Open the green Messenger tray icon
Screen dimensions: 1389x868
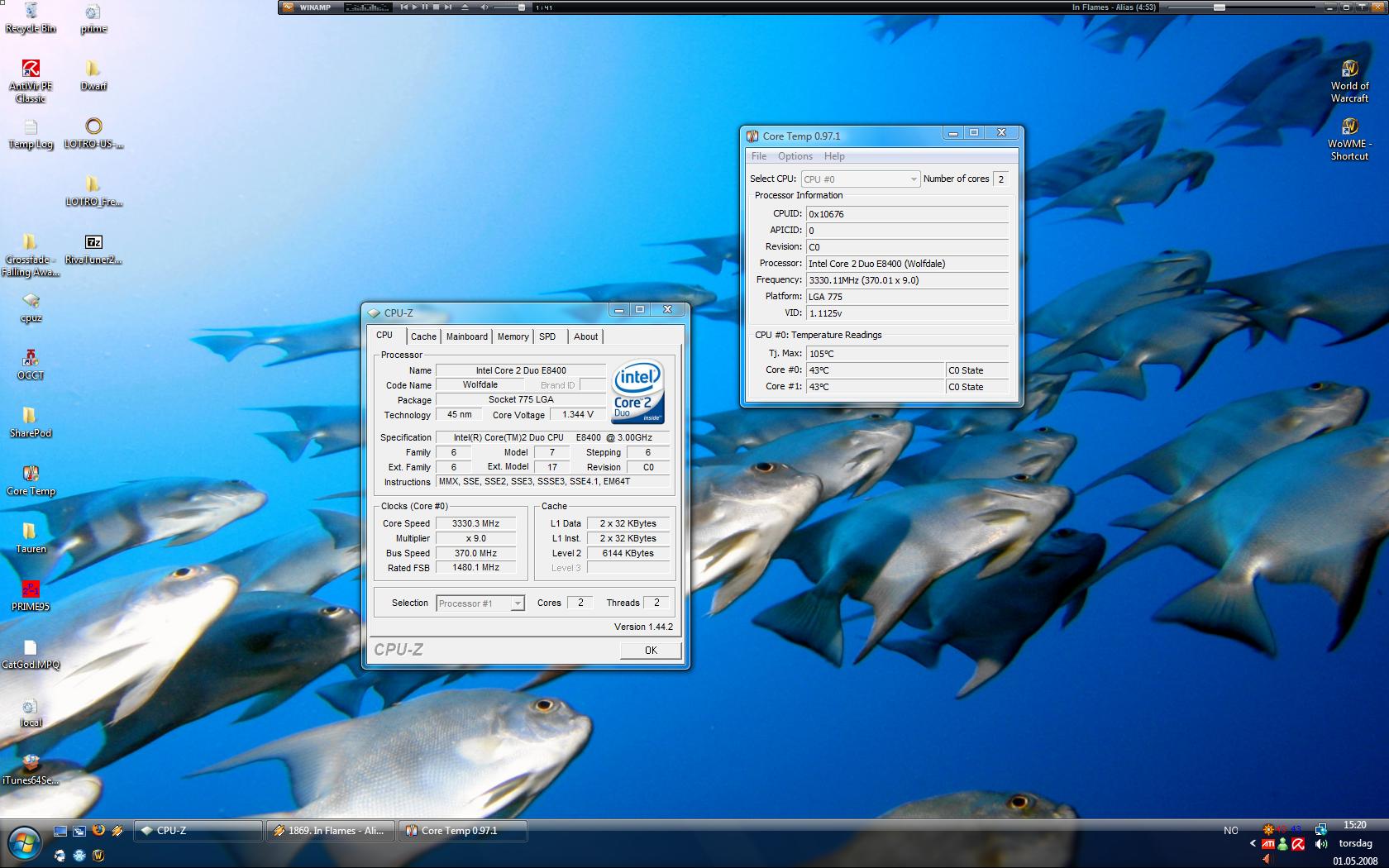coord(1282,844)
